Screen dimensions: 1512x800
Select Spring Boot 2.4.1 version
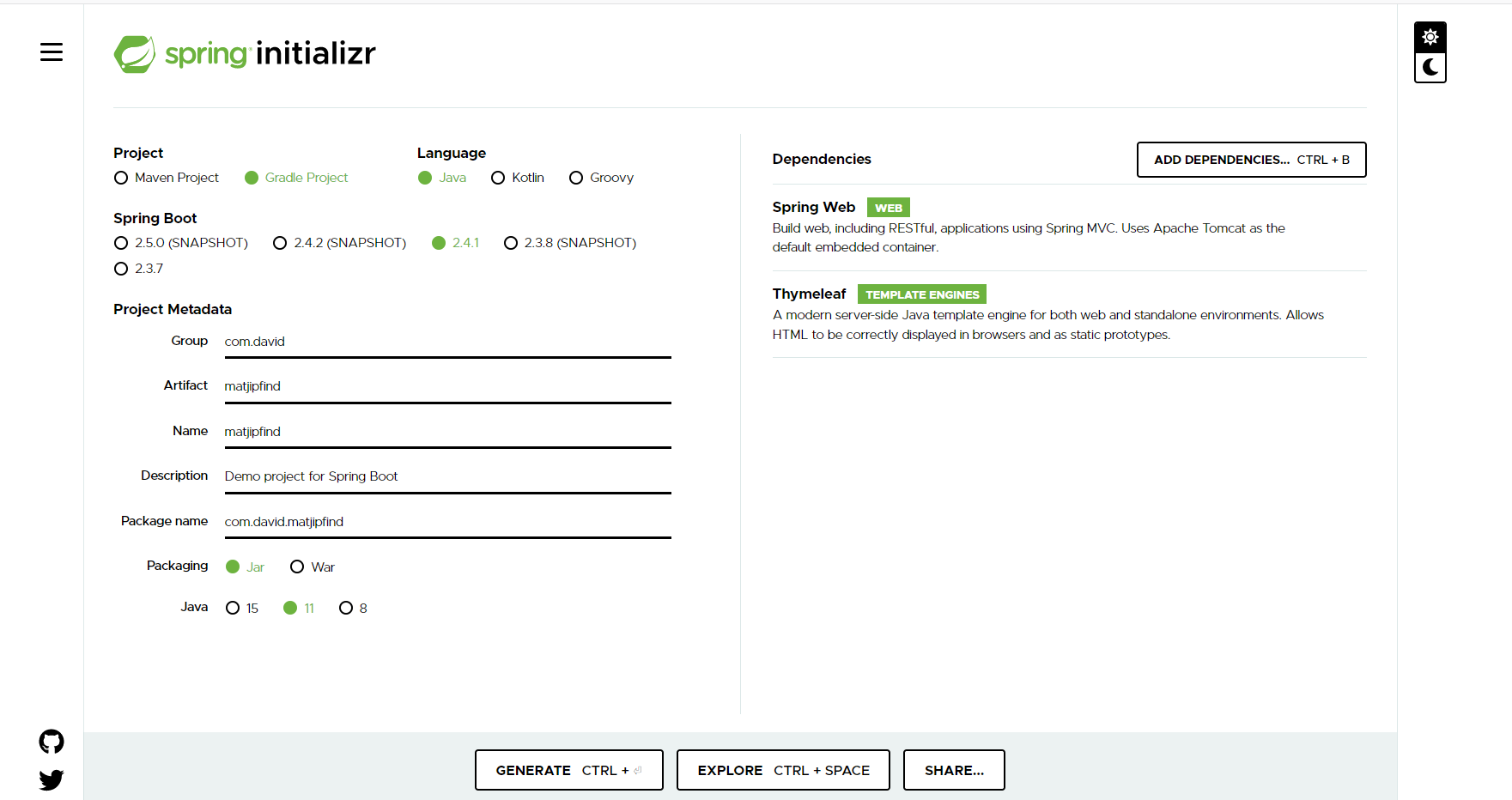click(456, 243)
